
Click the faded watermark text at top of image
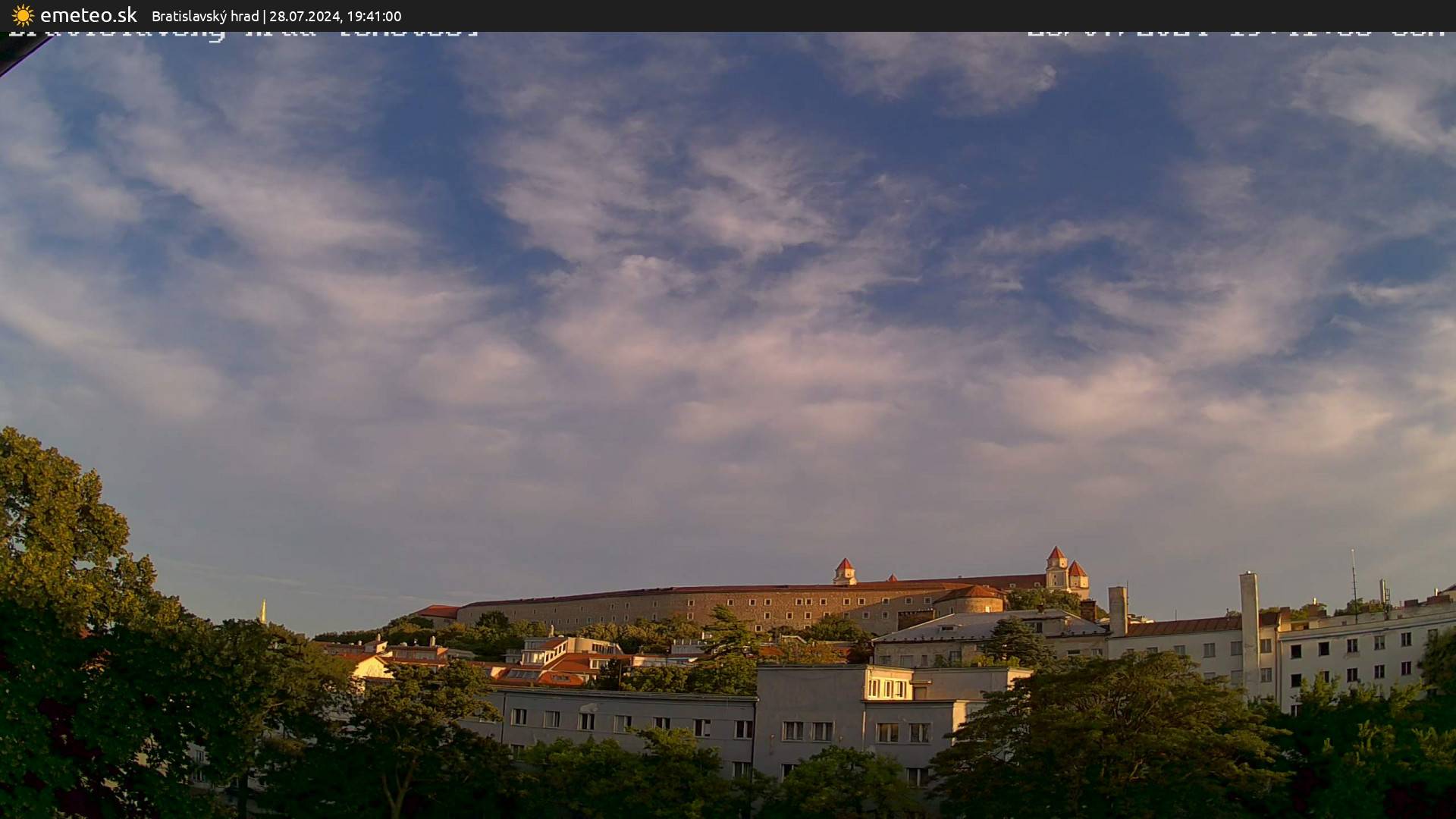pyautogui.click(x=243, y=32)
